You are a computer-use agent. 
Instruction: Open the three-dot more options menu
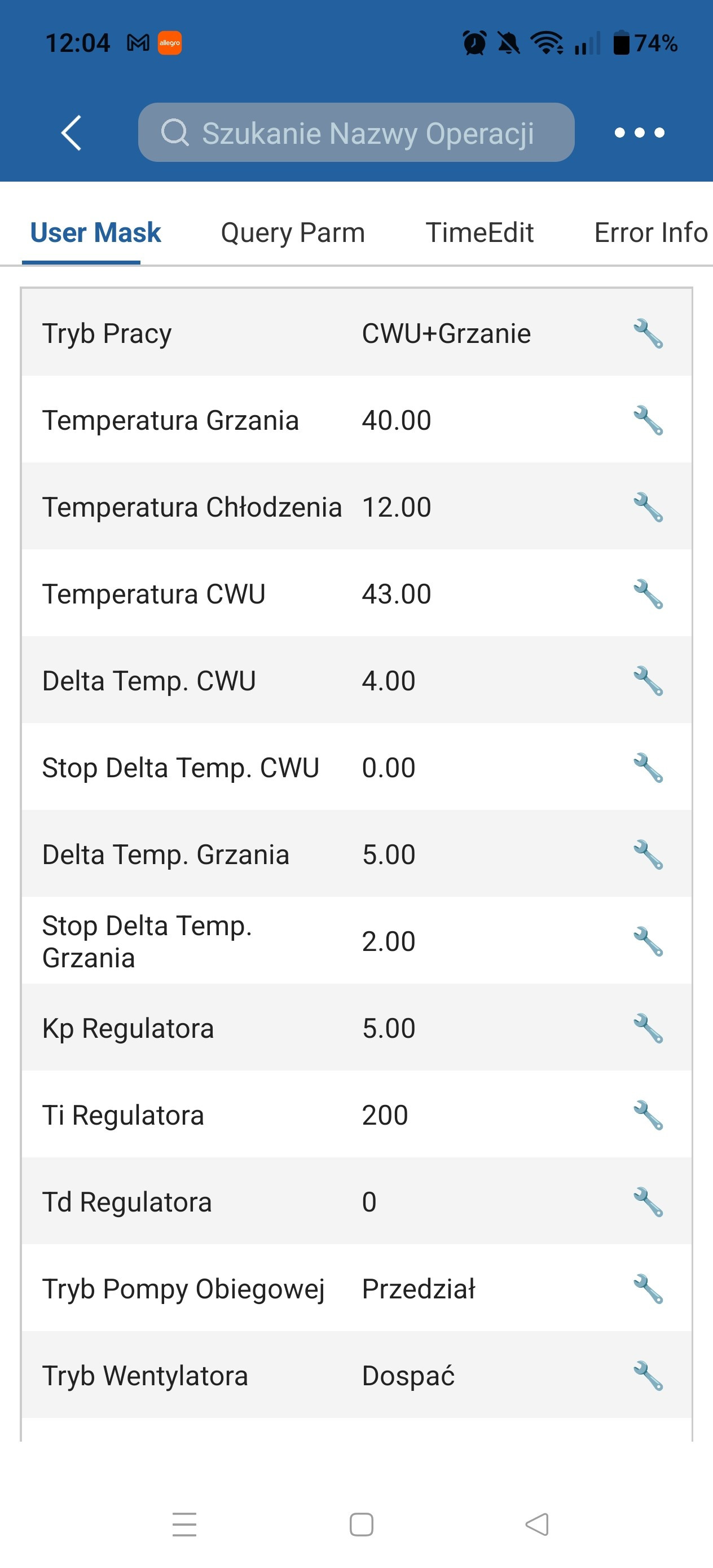[x=639, y=133]
